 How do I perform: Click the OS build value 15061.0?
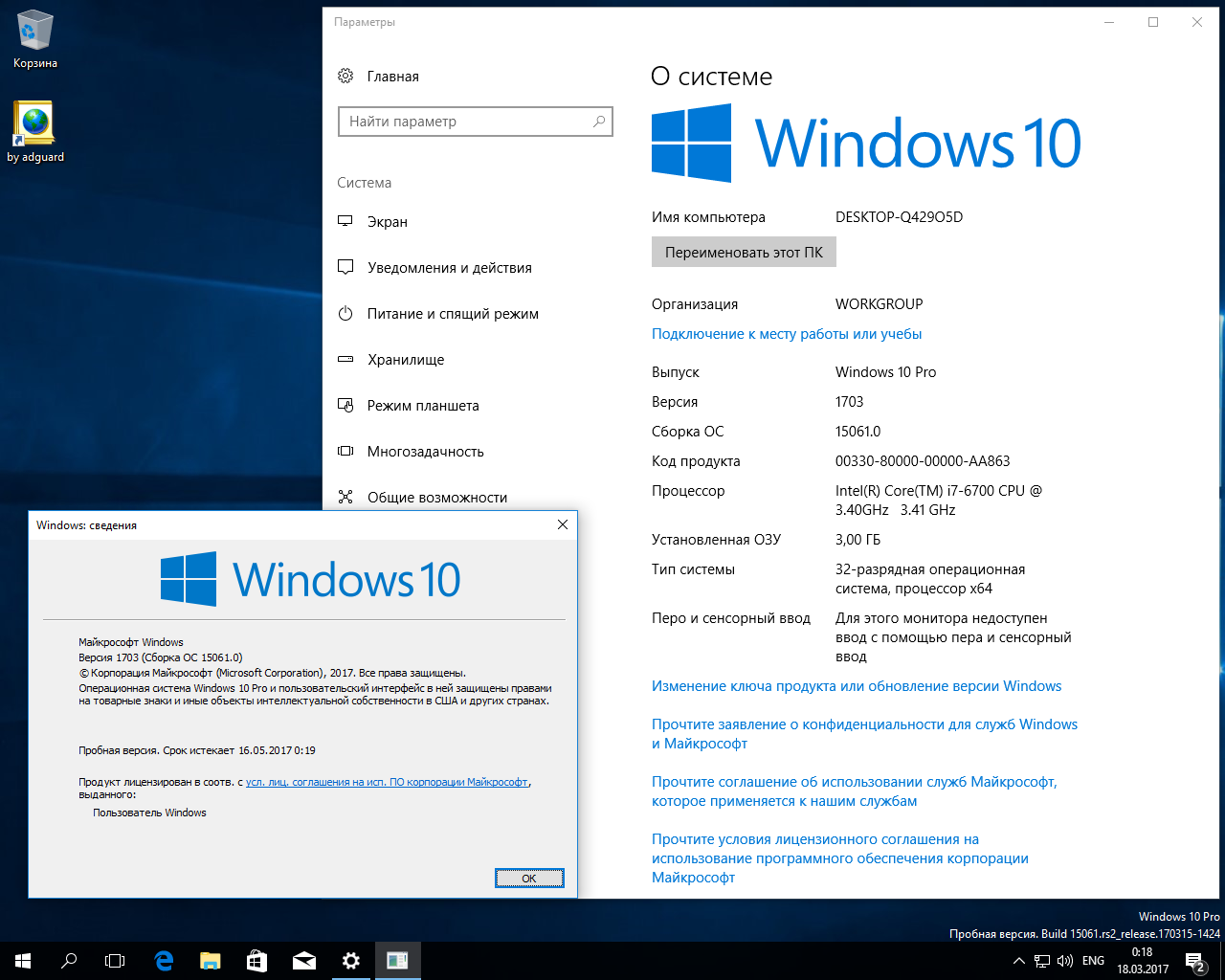coord(857,432)
